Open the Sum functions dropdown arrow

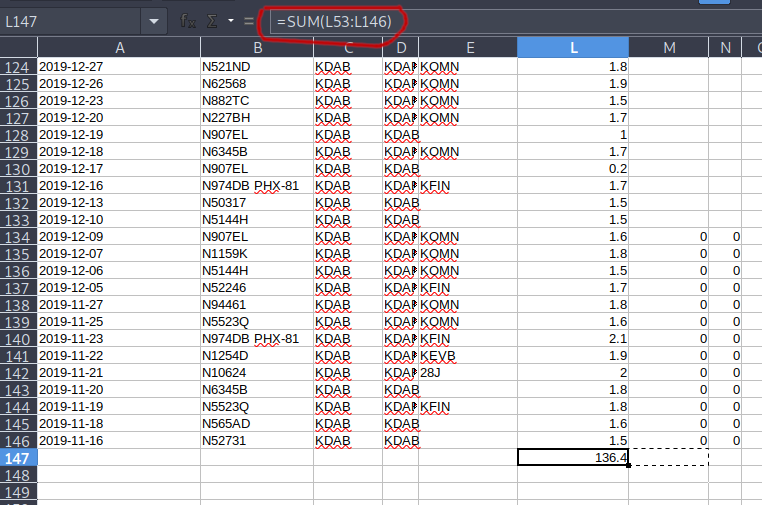tap(230, 21)
